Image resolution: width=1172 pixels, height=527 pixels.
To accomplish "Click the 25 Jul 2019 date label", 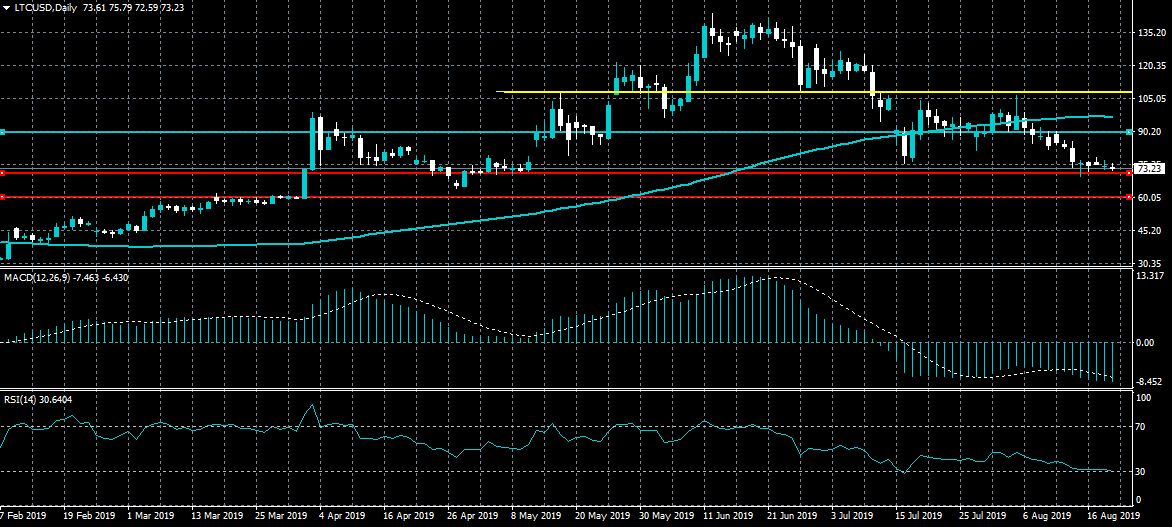I will point(983,516).
